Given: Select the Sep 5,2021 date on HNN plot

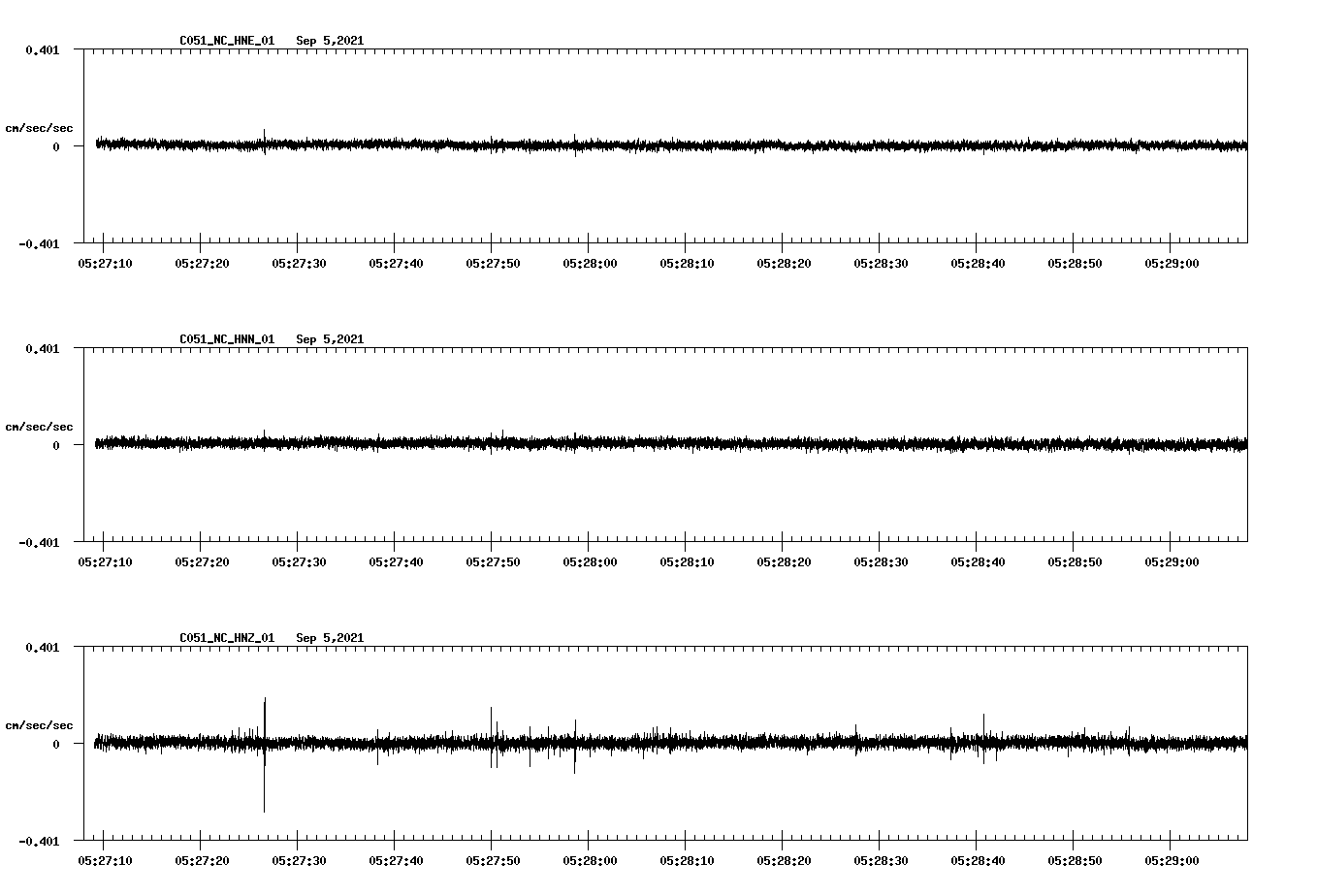Looking at the screenshot, I should click(x=330, y=339).
